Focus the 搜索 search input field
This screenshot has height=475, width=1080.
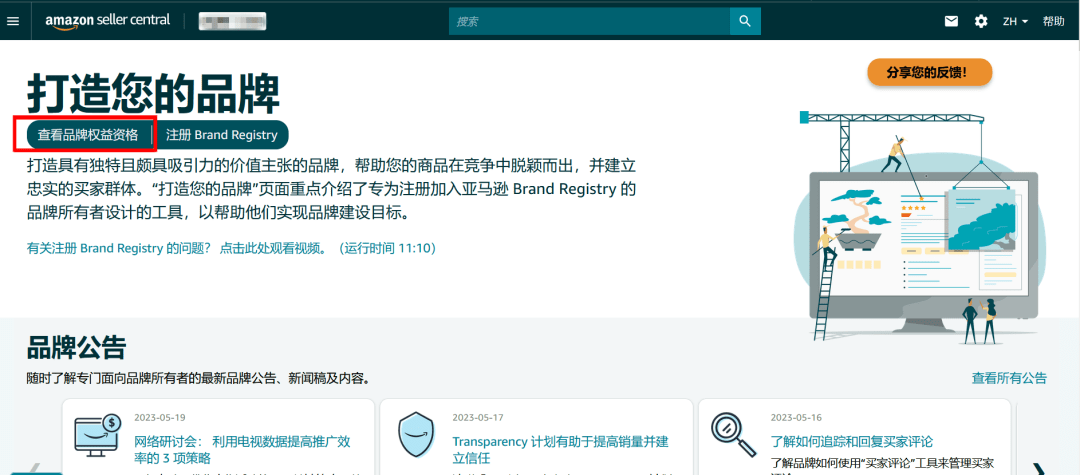pyautogui.click(x=590, y=21)
